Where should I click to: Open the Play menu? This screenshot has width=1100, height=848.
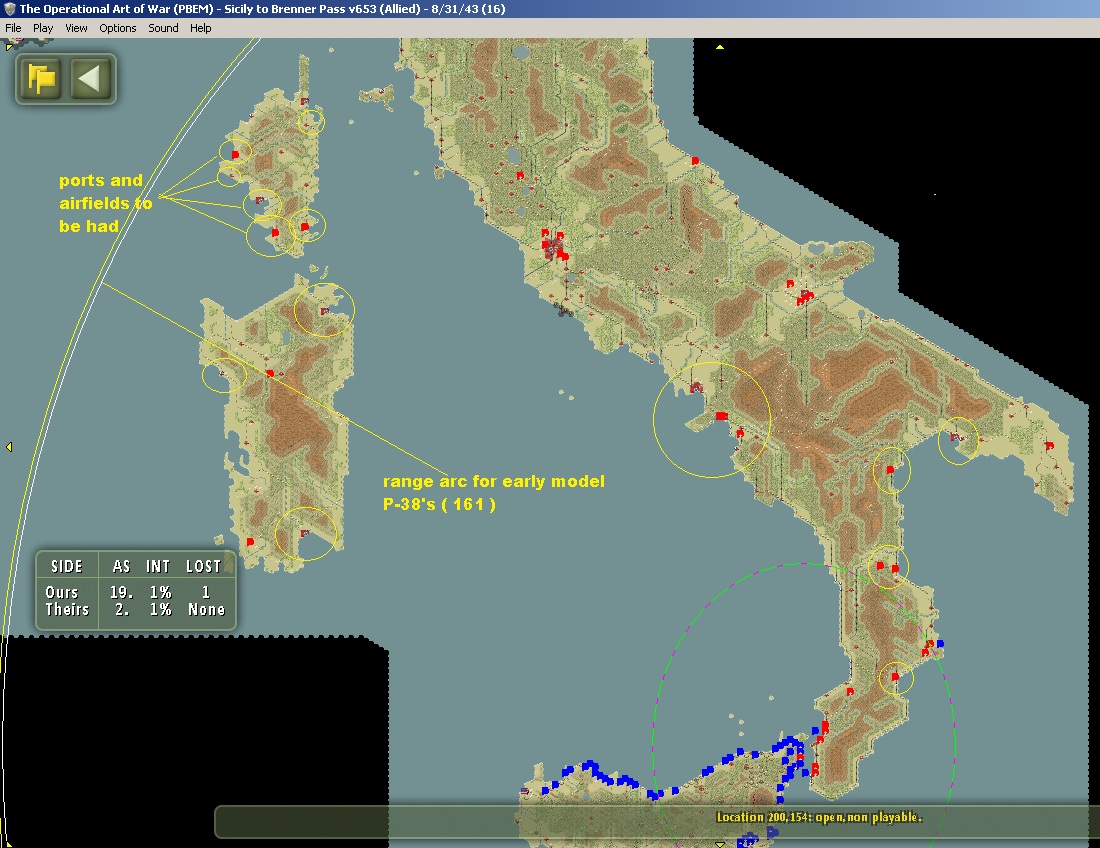(x=43, y=28)
